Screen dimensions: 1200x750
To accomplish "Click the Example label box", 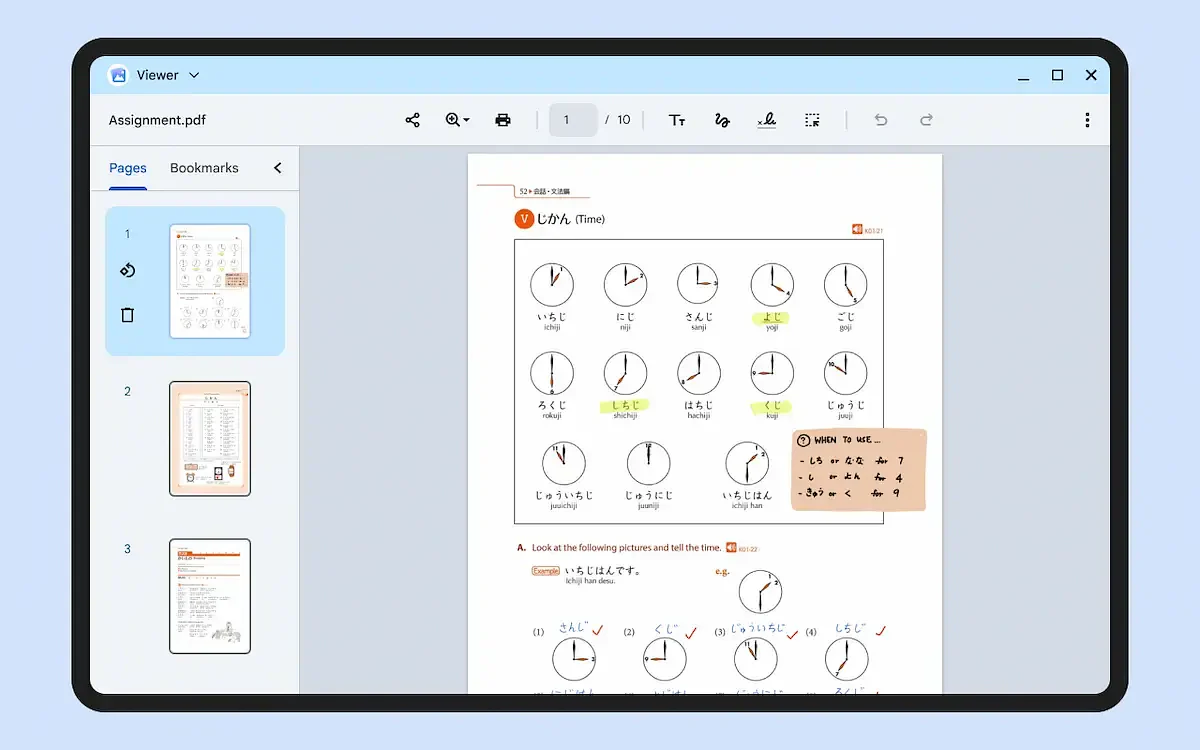I will coord(546,571).
